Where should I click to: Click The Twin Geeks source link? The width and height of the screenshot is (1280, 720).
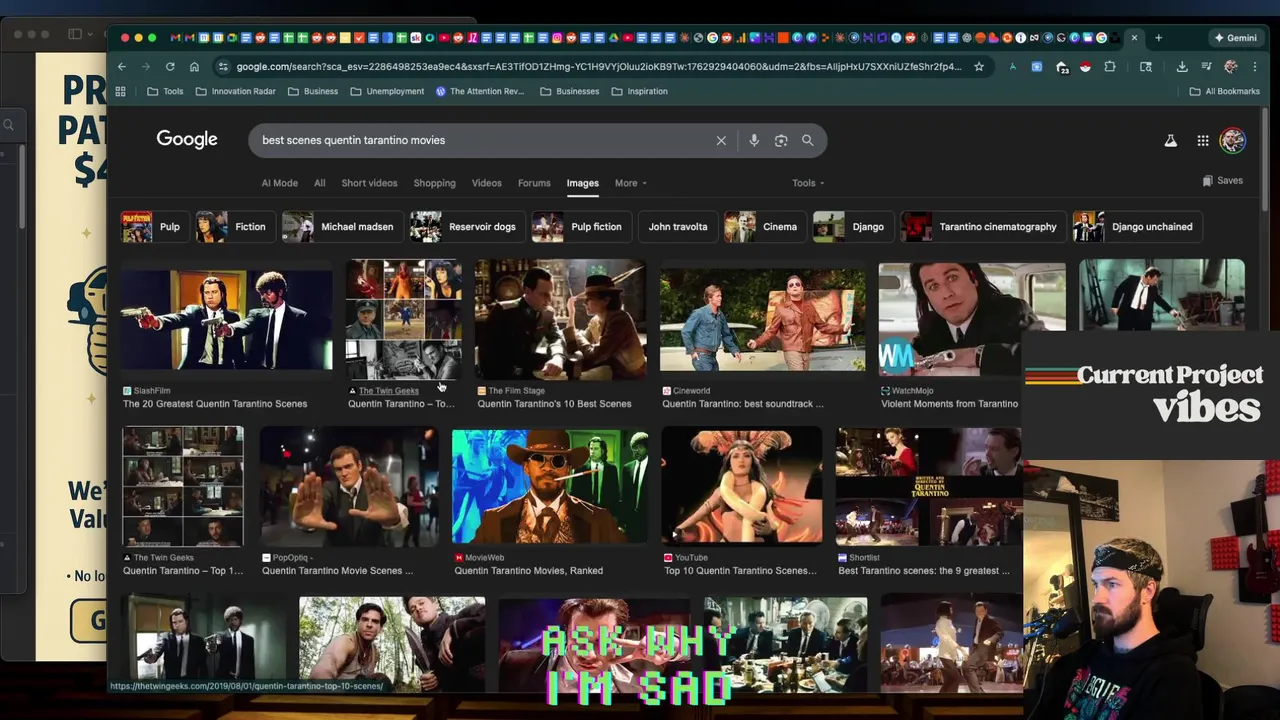pyautogui.click(x=388, y=391)
